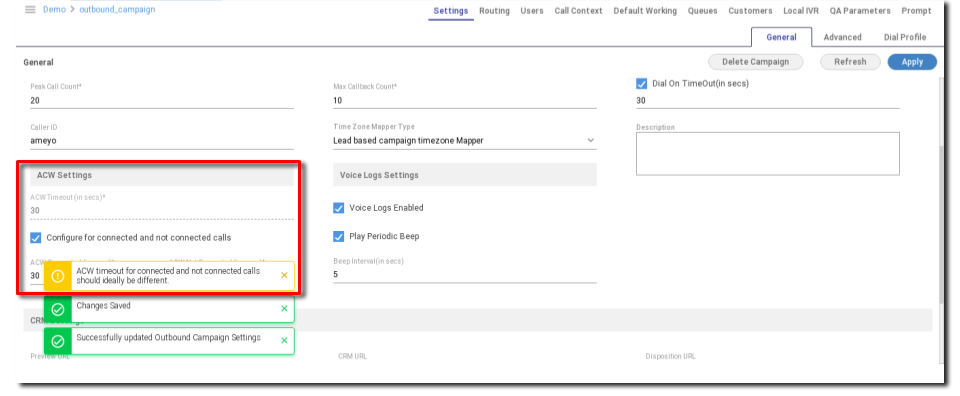Open Local IVR tab
The image size is (960, 396).
coord(801,11)
